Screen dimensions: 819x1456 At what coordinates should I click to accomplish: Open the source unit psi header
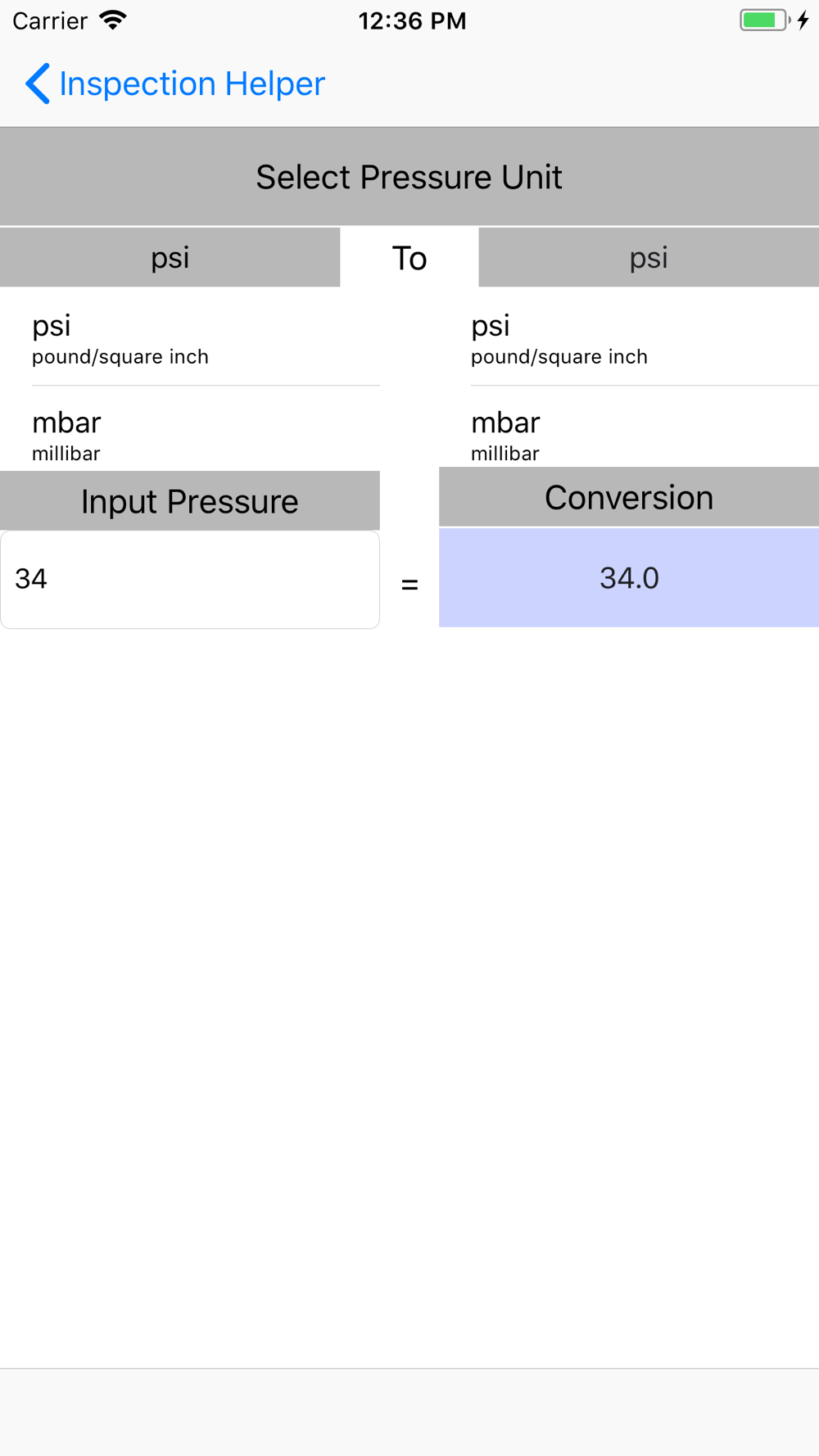(x=170, y=257)
